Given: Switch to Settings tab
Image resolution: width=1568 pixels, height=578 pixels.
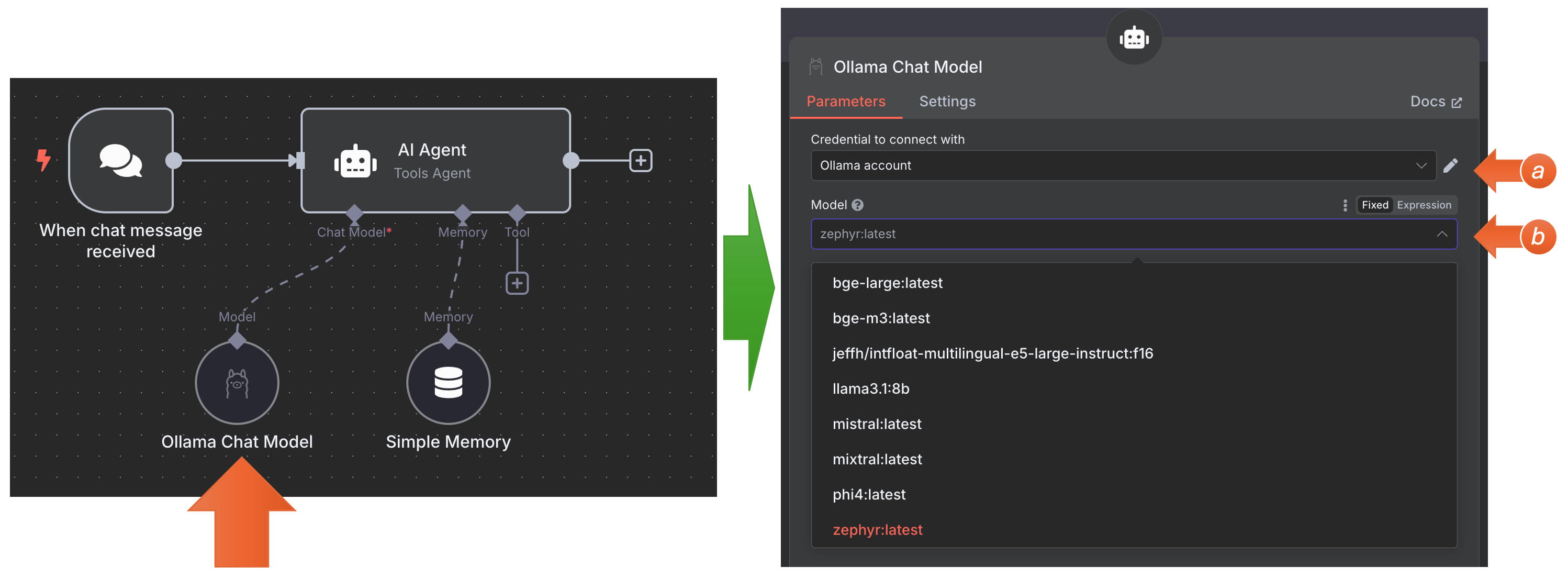Looking at the screenshot, I should point(947,102).
